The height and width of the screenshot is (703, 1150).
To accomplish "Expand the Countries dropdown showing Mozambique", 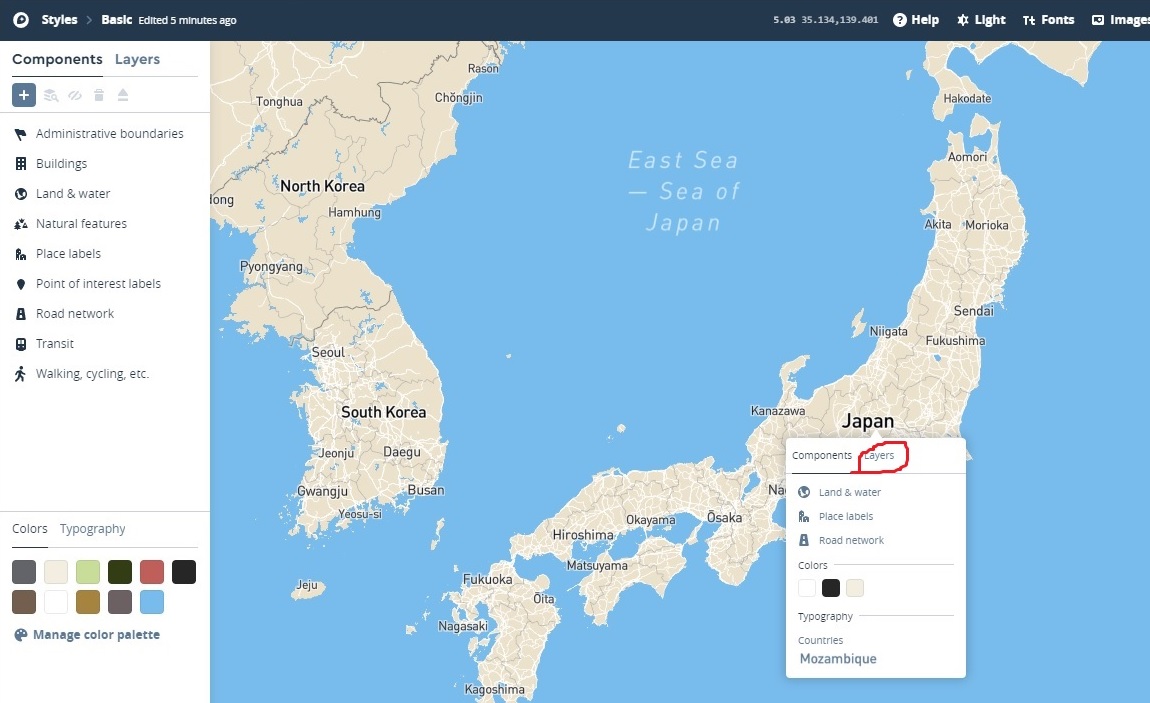I will coord(838,658).
